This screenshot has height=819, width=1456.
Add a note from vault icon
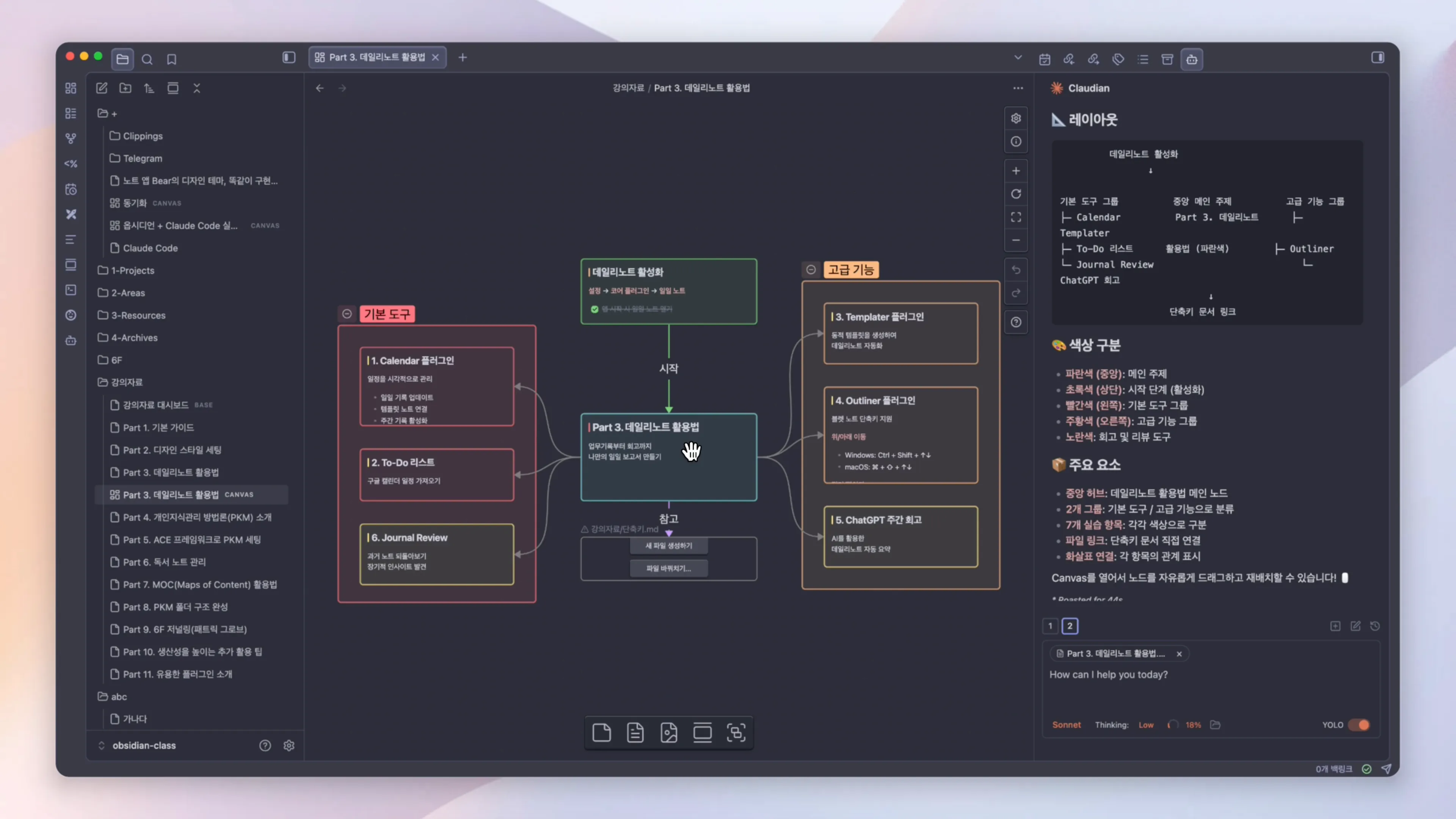click(x=635, y=733)
